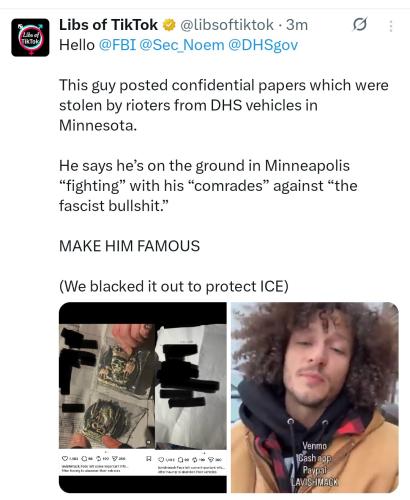Open the @FBI mention
The image size is (410, 500).
pos(117,45)
